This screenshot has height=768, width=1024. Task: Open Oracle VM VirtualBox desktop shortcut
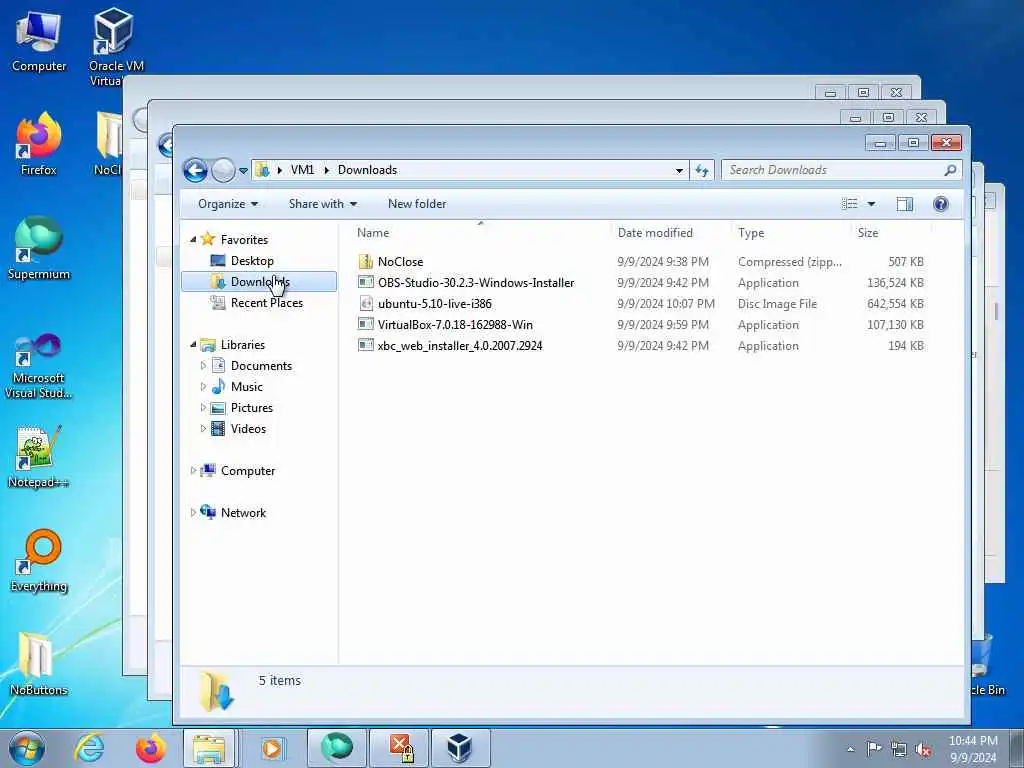pos(116,46)
